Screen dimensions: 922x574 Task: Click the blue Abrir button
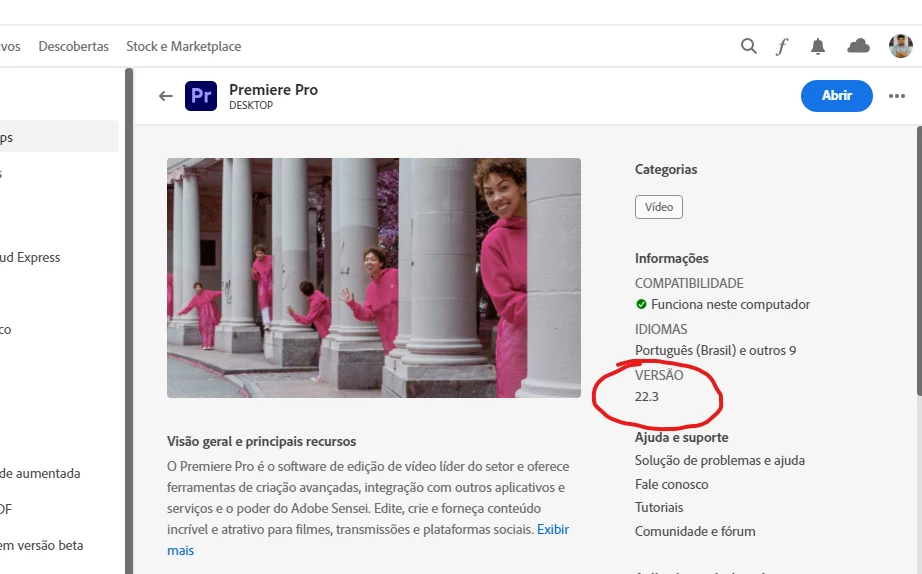click(837, 96)
